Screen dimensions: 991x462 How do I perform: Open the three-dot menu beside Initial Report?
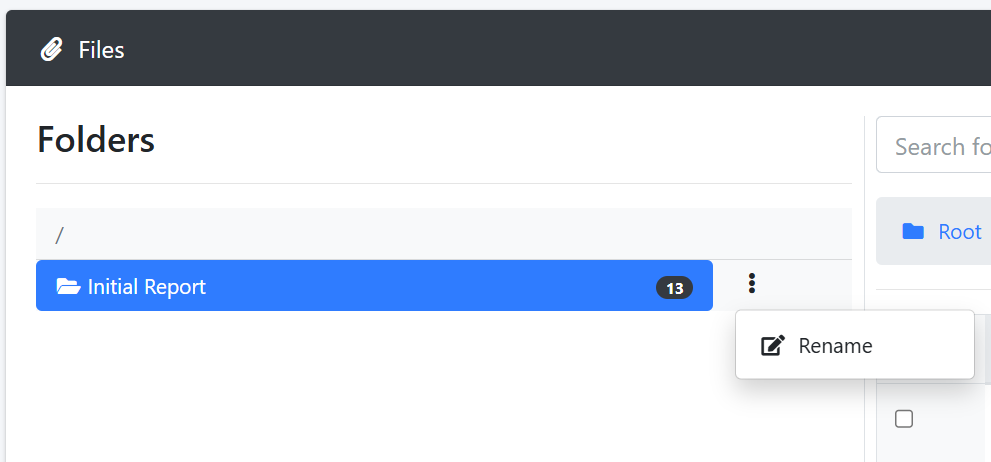pyautogui.click(x=751, y=284)
